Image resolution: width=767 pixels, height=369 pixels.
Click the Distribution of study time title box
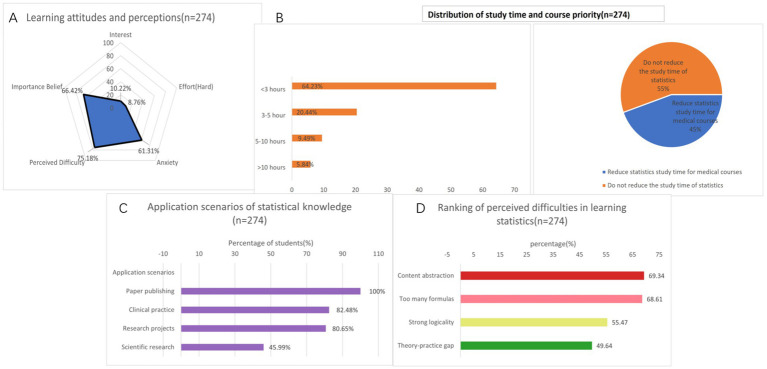[543, 15]
